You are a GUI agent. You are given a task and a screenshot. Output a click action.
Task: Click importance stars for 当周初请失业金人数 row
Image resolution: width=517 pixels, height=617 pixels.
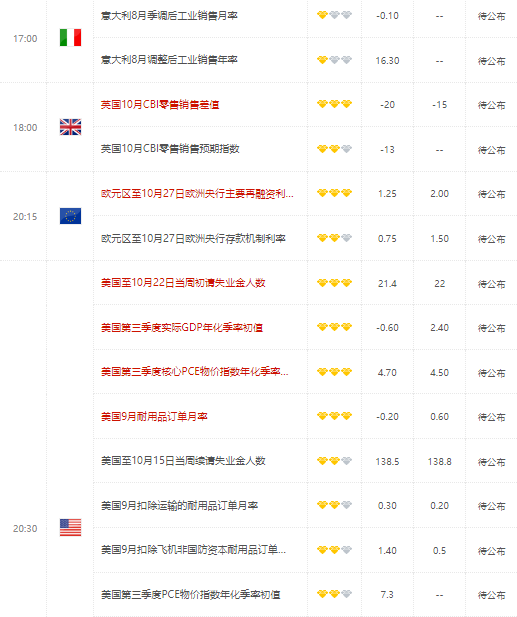coord(334,283)
